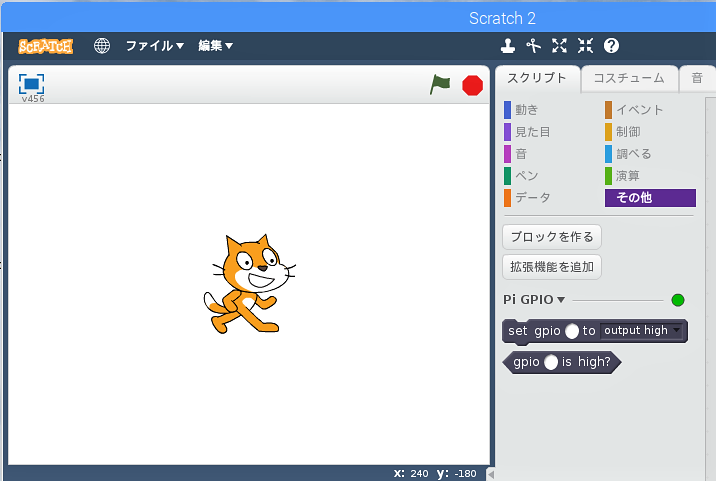Select the cat sprite on stage

(x=249, y=284)
